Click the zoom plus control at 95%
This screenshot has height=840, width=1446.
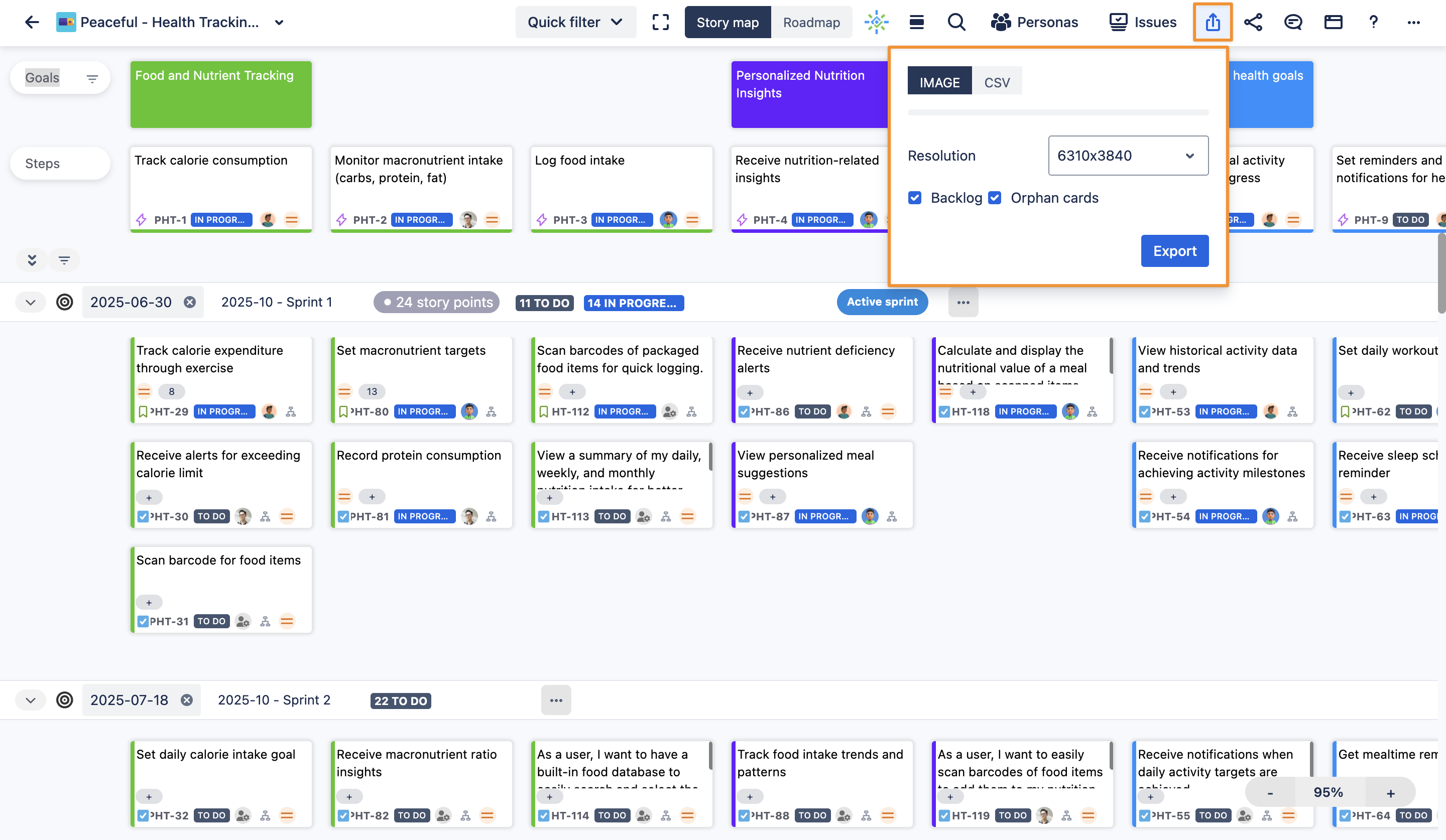tap(1390, 793)
